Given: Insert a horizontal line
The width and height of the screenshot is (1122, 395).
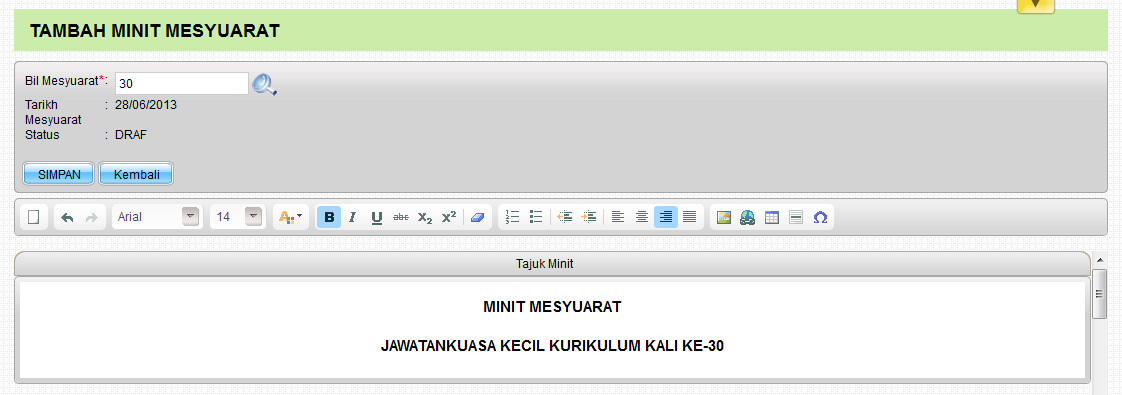Looking at the screenshot, I should point(796,217).
